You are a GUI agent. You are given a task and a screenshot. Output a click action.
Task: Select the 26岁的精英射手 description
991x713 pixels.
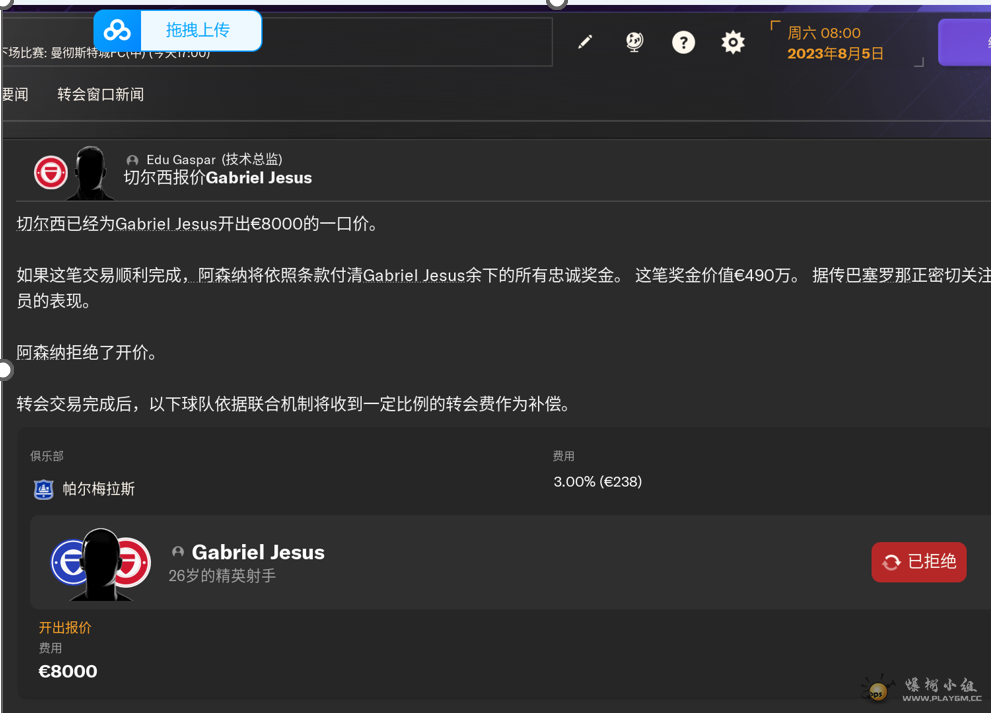pos(222,576)
